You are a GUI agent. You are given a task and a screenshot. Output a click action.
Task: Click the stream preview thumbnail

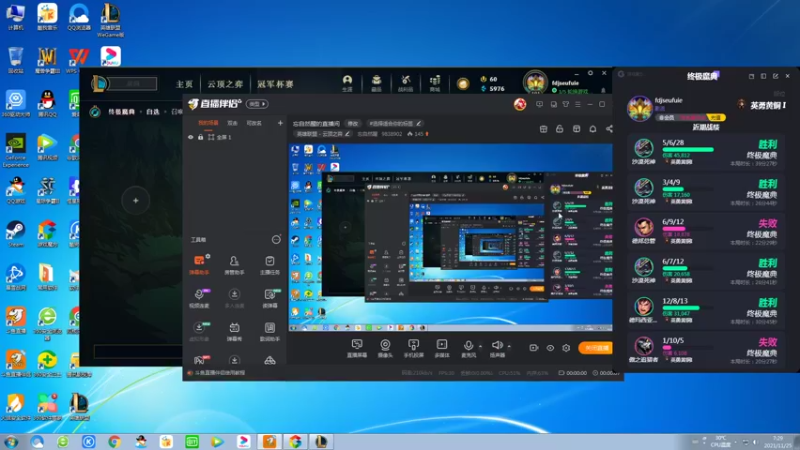451,238
